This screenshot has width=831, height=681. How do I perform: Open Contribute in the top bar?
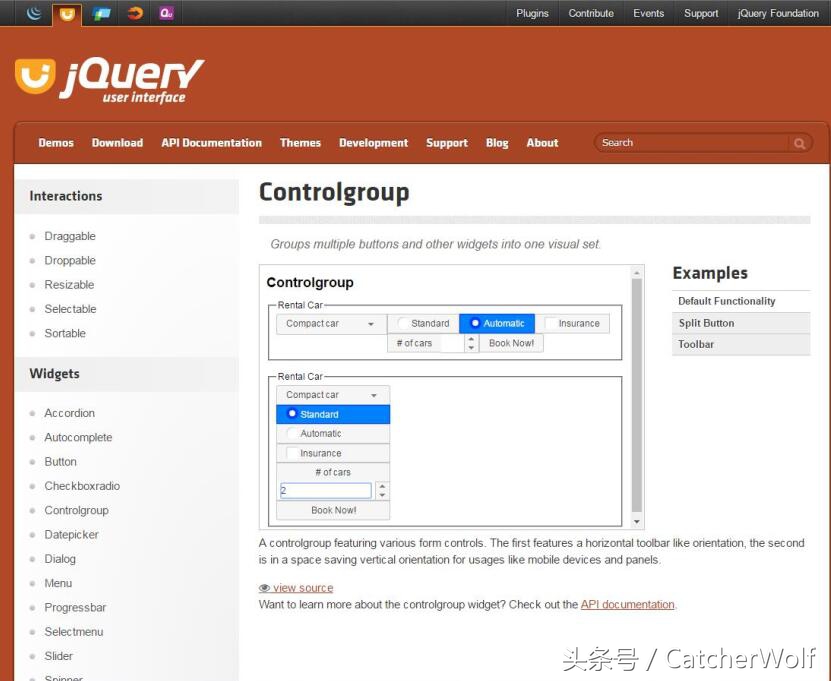point(591,13)
